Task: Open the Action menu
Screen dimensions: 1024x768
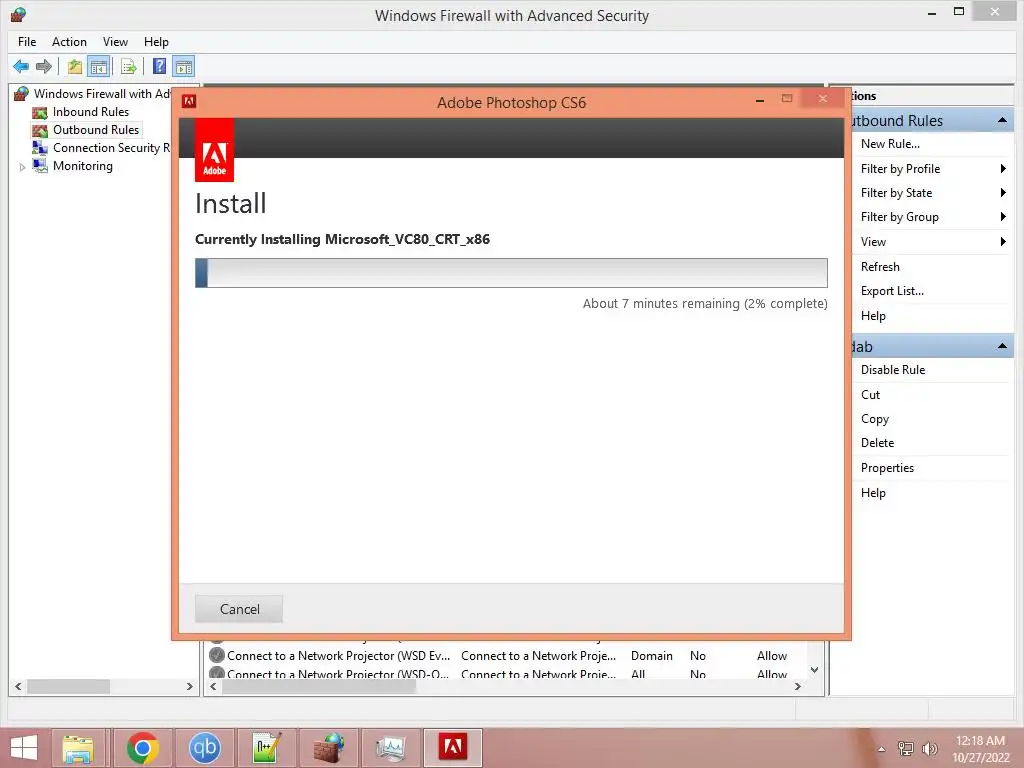Action: [x=69, y=42]
